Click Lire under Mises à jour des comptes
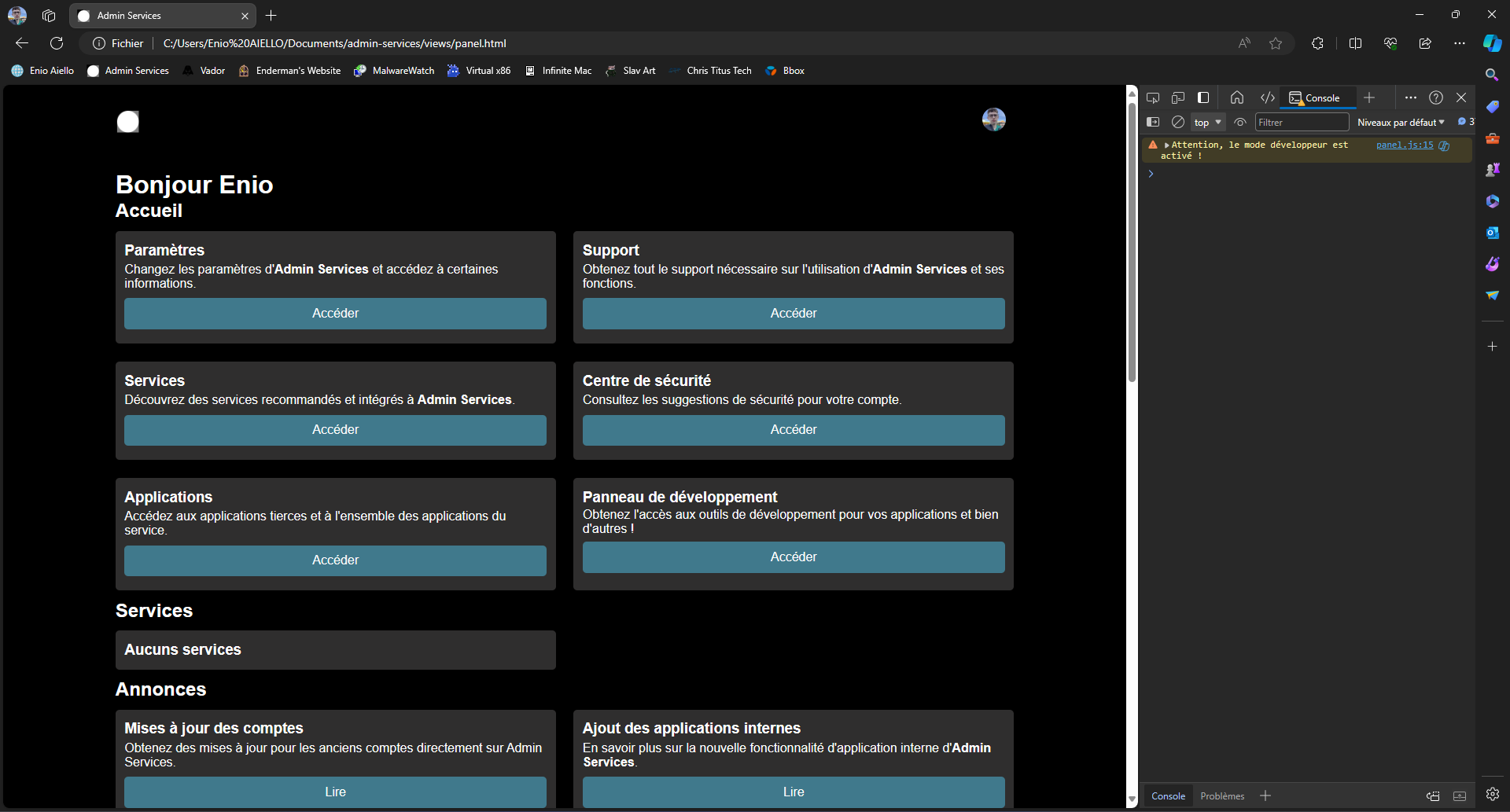 [x=335, y=792]
